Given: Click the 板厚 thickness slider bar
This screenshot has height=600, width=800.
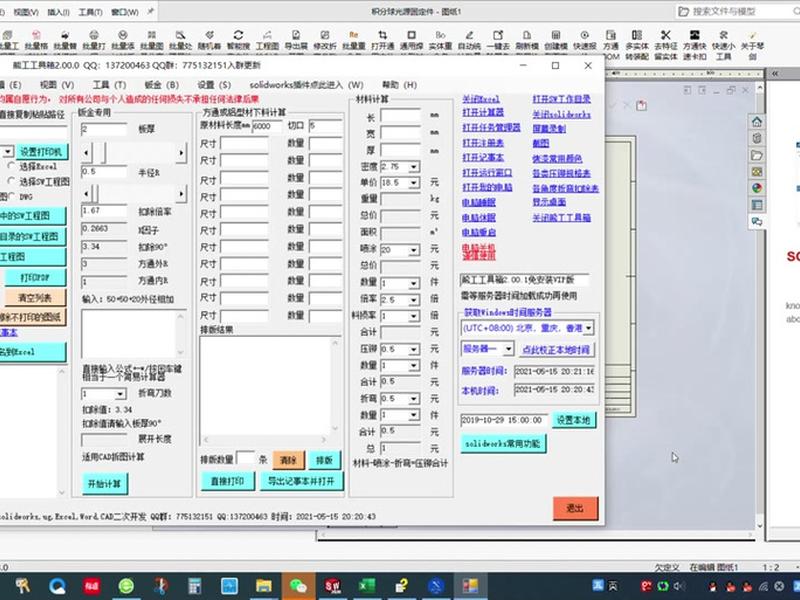Looking at the screenshot, I should point(134,153).
